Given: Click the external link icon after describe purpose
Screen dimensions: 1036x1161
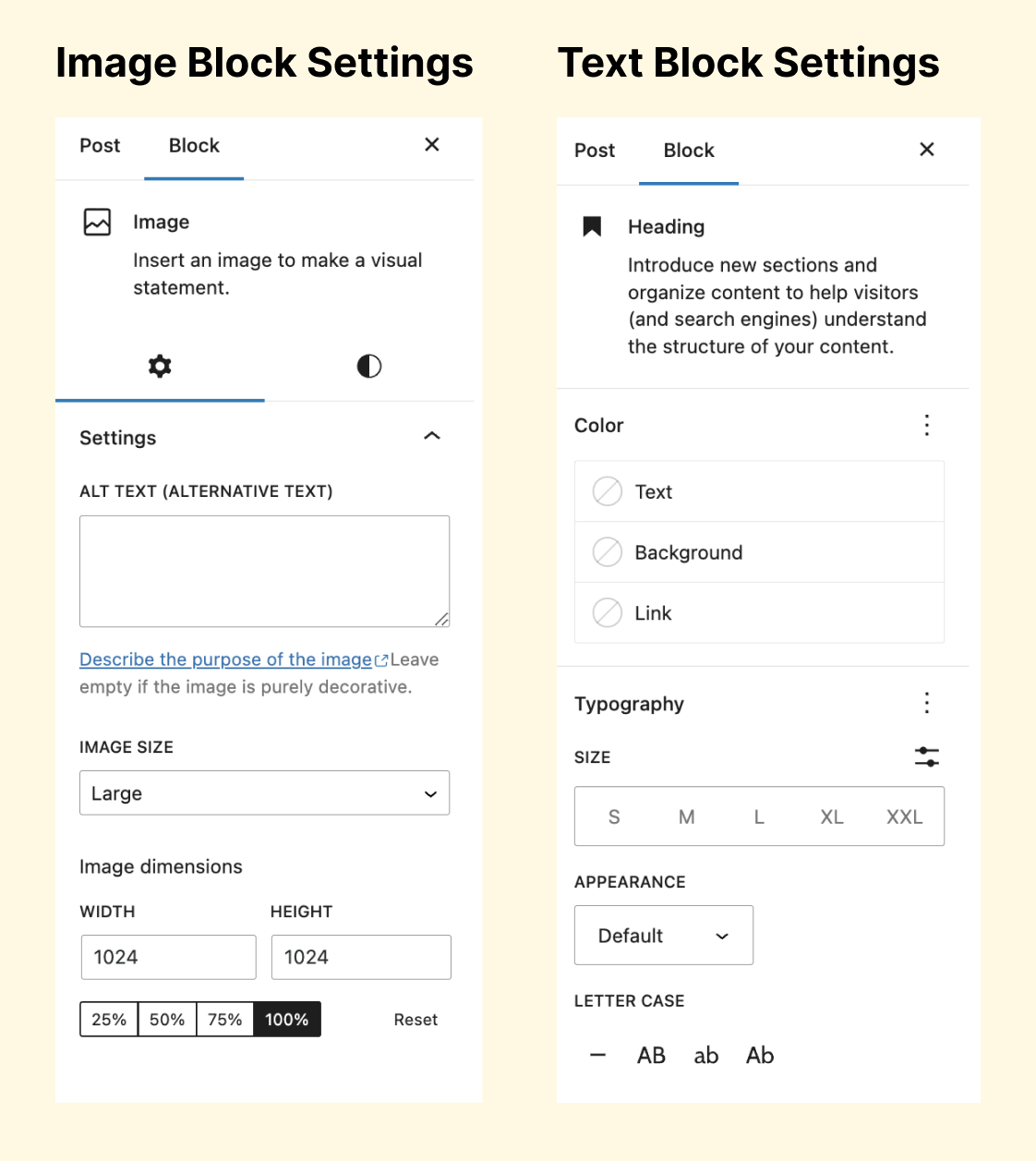Looking at the screenshot, I should (x=381, y=659).
